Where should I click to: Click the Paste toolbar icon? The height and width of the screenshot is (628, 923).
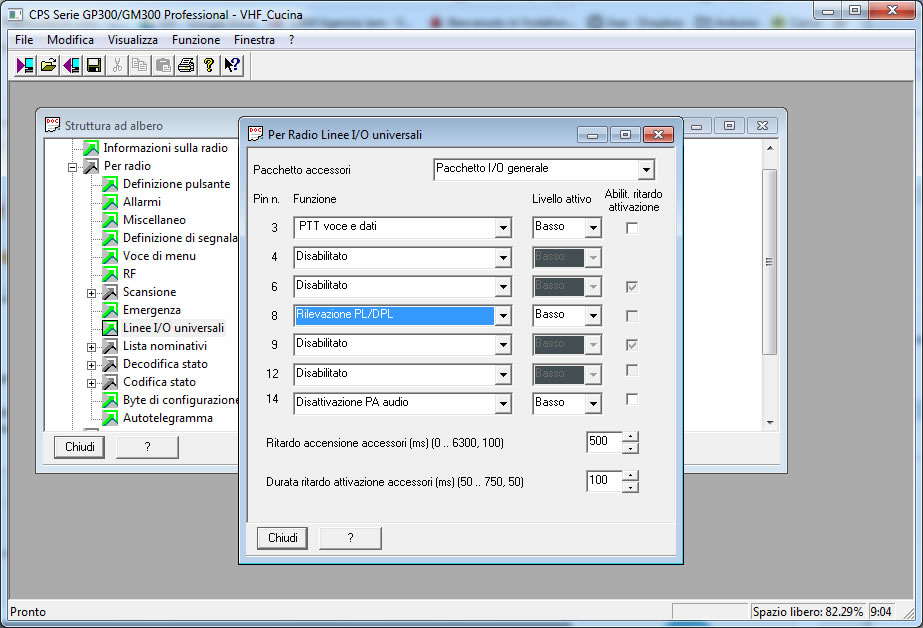pos(163,65)
